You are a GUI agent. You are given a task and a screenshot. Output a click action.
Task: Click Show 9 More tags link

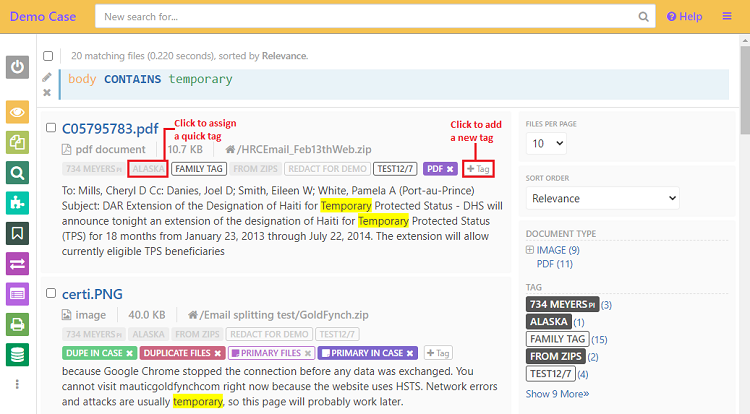point(558,394)
